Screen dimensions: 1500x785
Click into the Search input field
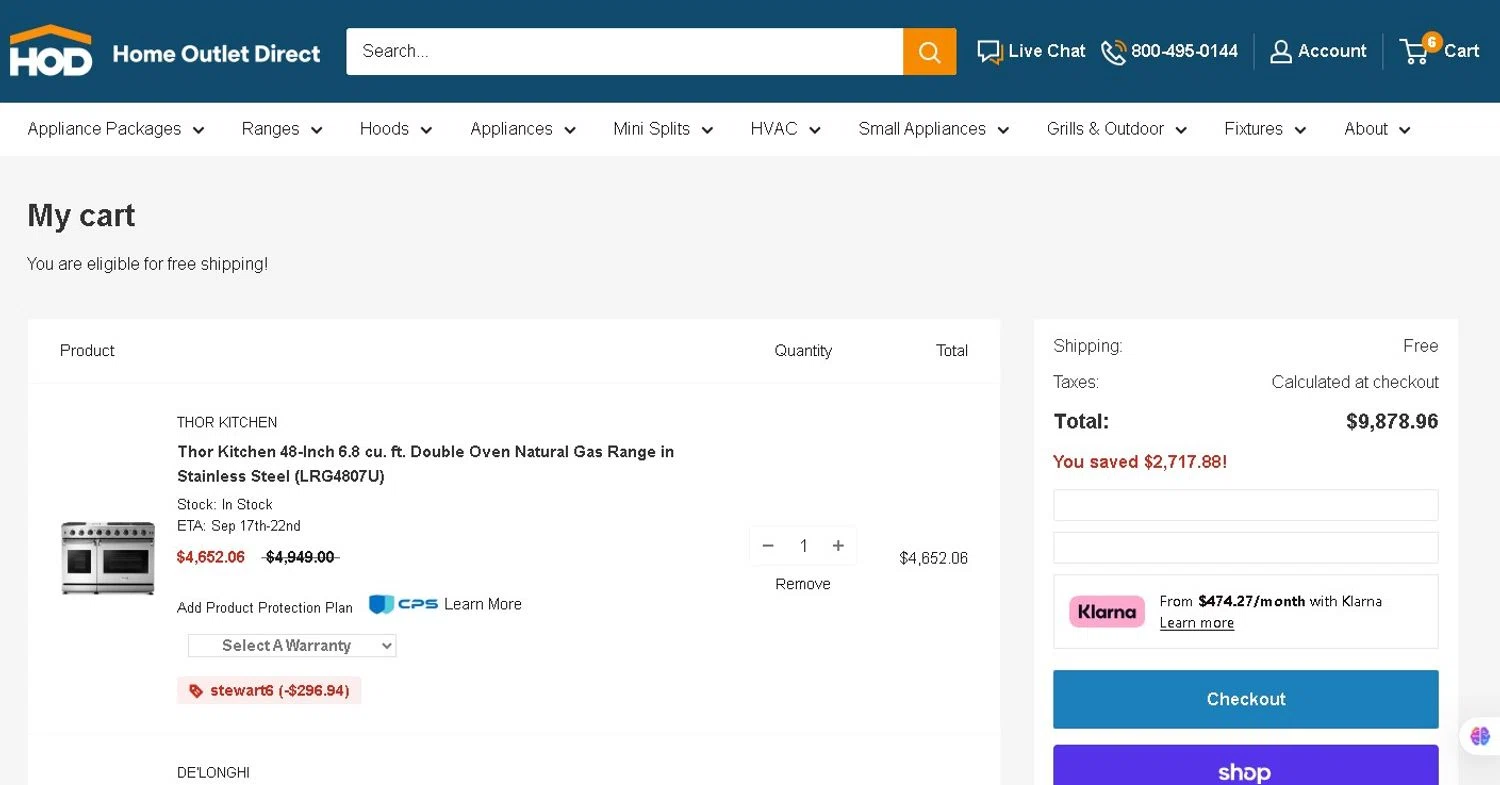coord(625,51)
